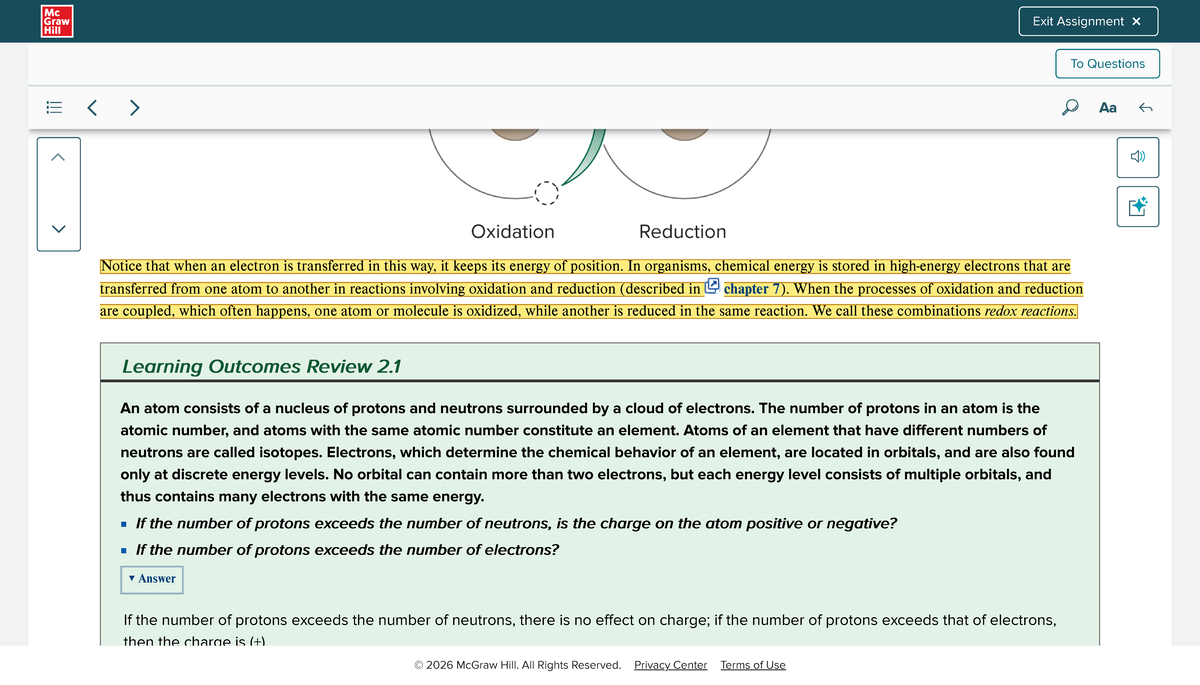Screen dimensions: 1200x685
Task: Click the McGraw Hill logo
Action: 51,21
